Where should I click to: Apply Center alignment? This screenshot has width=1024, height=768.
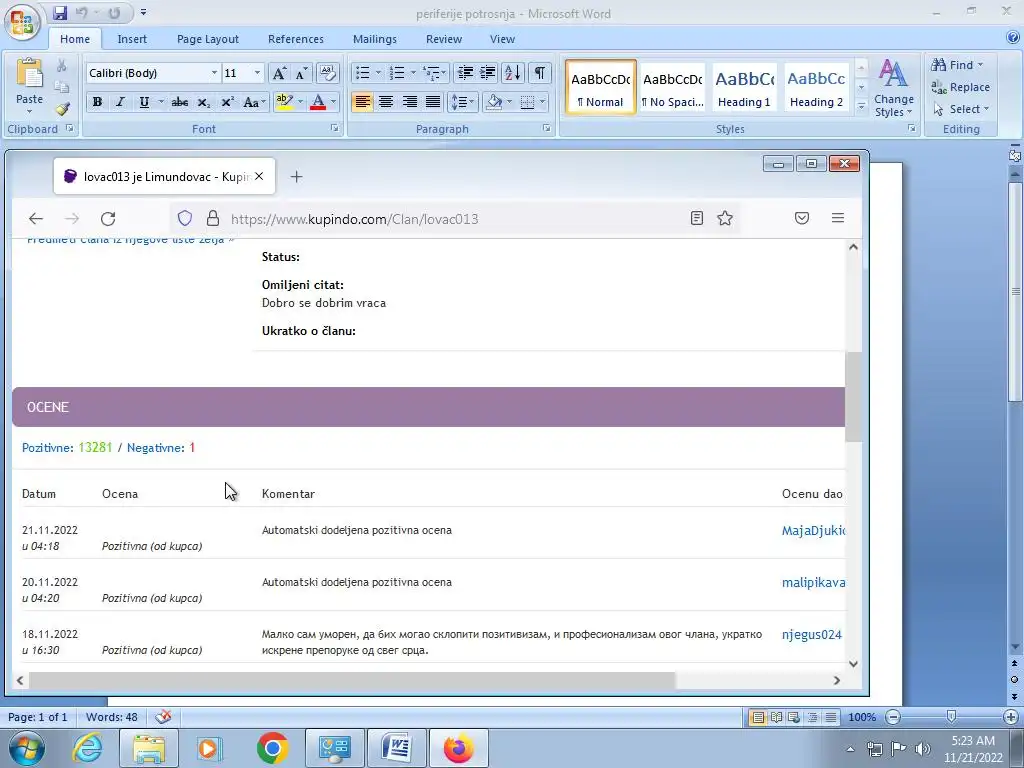(386, 102)
